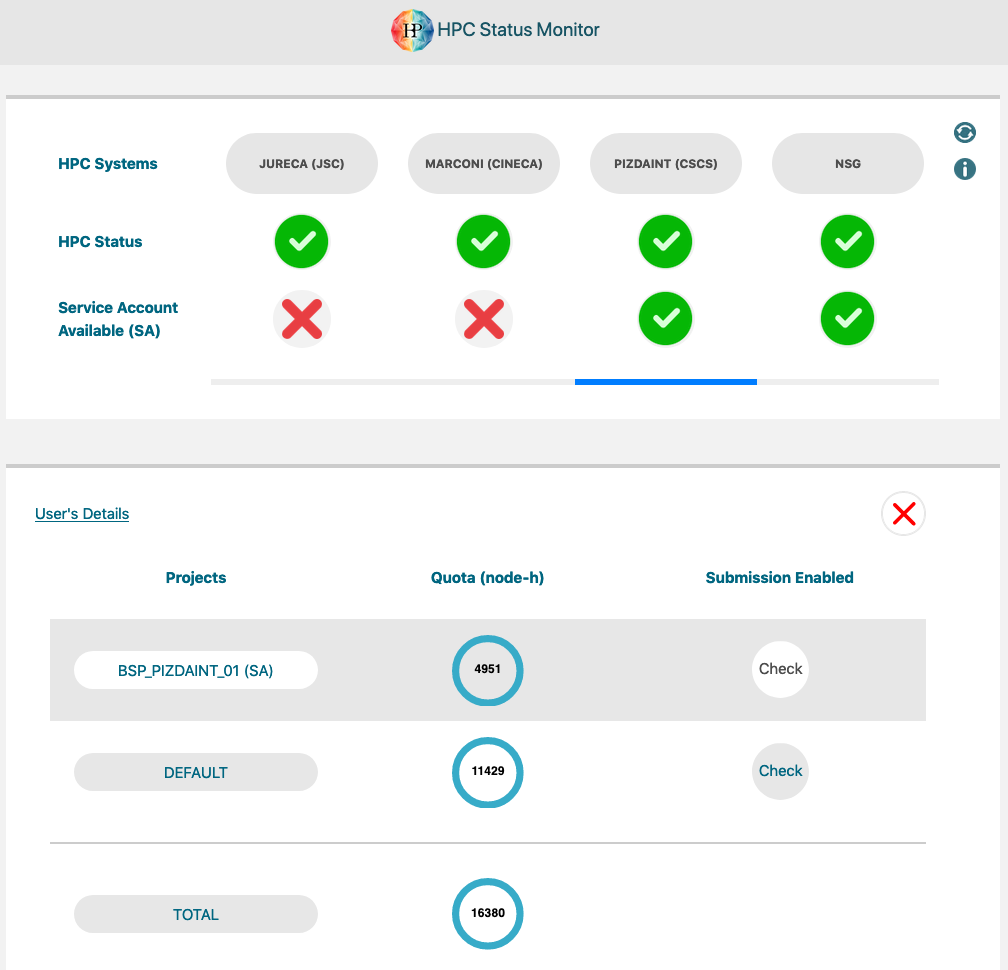
Task: Select the NSG system tab
Action: pyautogui.click(x=847, y=163)
